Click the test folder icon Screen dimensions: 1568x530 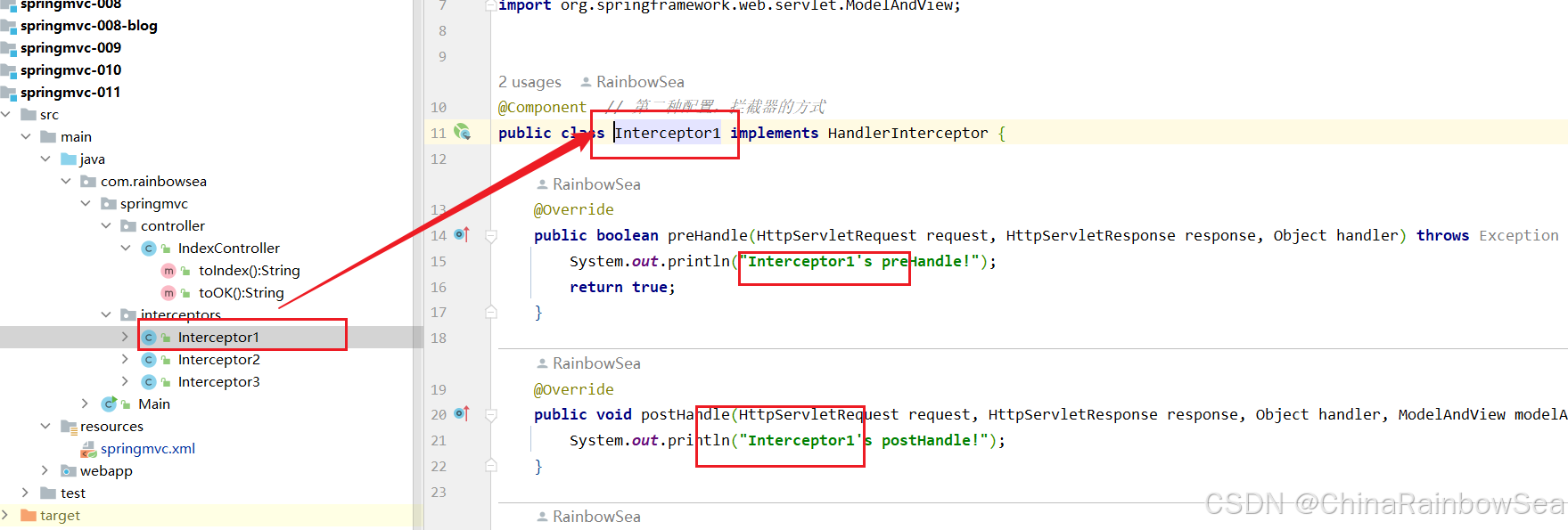tap(48, 493)
